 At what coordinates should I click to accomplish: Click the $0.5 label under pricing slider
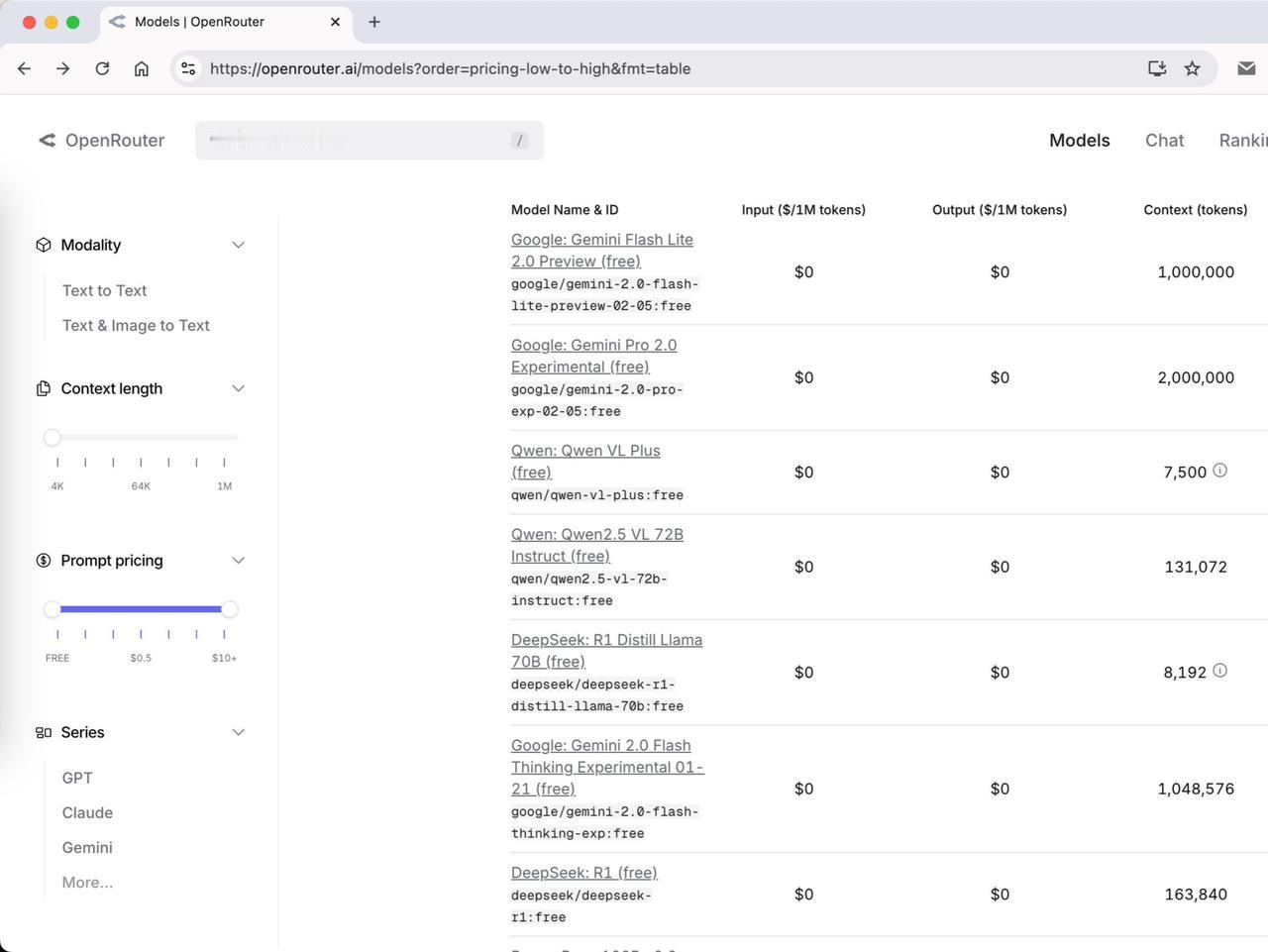[x=141, y=658]
